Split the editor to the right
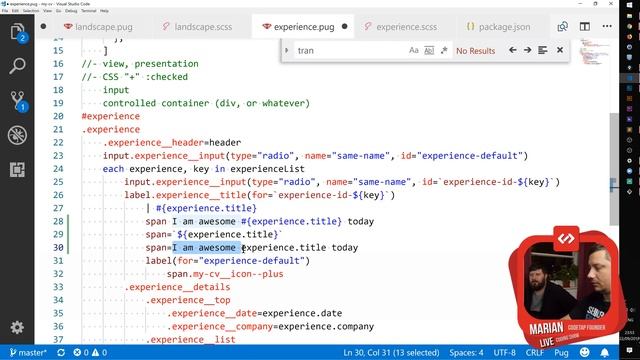The height and width of the screenshot is (360, 640). [584, 27]
